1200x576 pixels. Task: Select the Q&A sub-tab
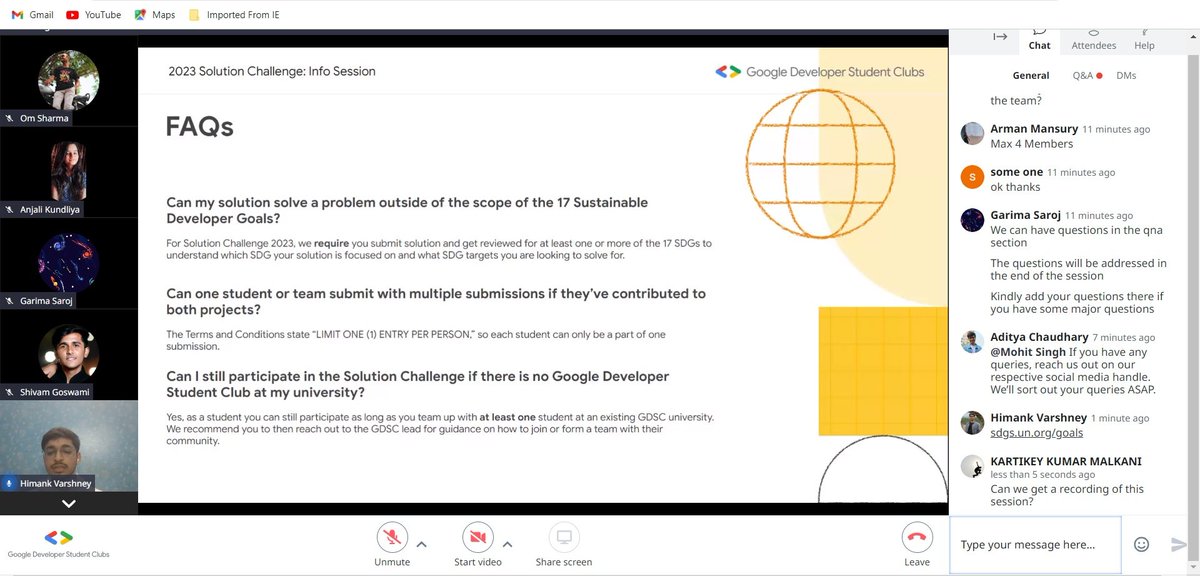[x=1087, y=75]
